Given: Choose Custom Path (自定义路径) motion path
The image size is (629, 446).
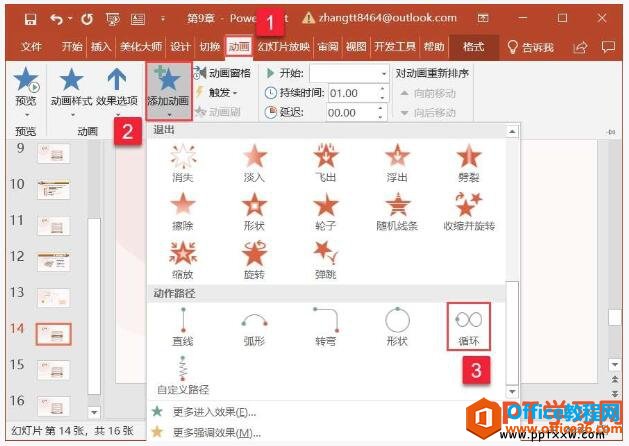Looking at the screenshot, I should [x=183, y=375].
